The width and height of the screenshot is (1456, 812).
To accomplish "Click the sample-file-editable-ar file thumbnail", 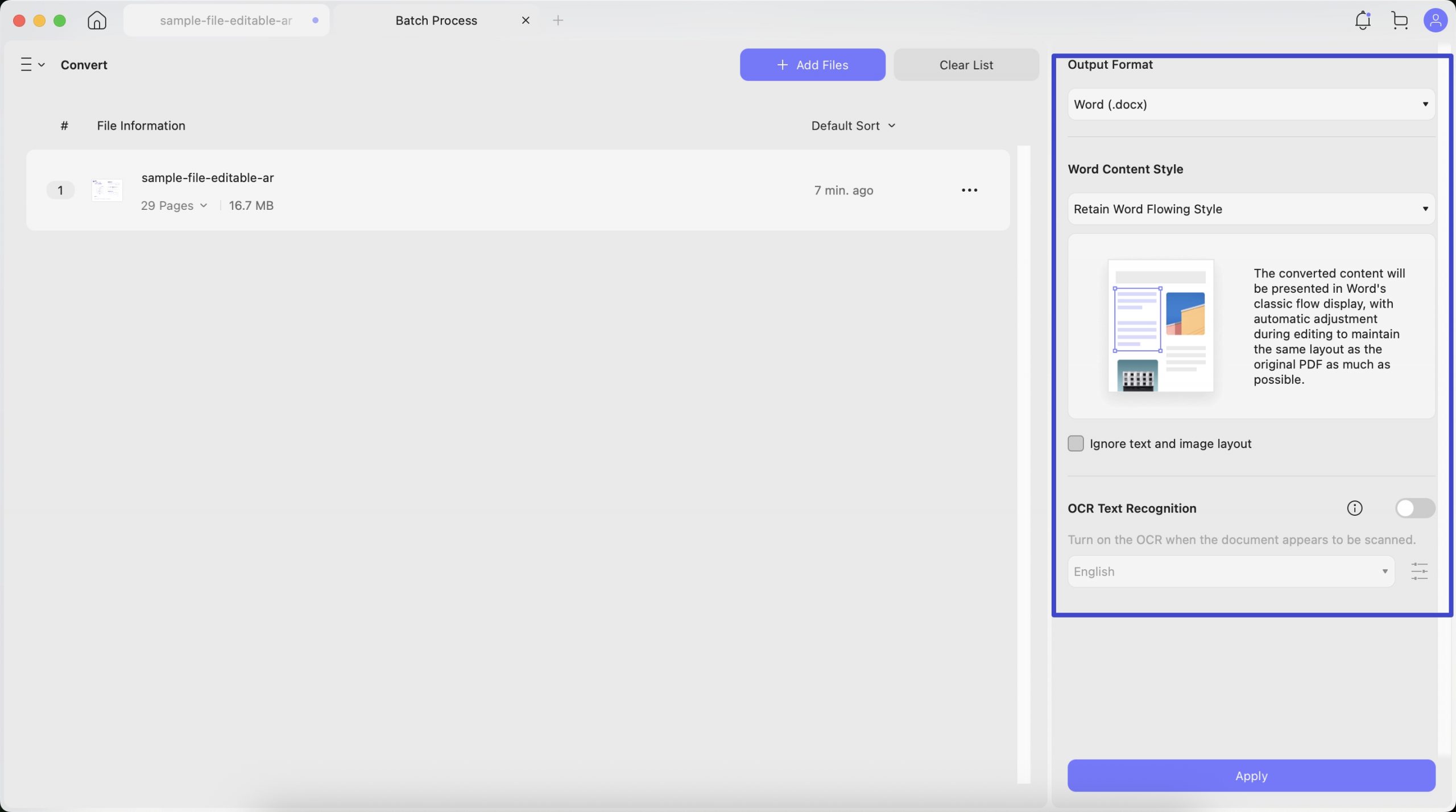I will 107,190.
